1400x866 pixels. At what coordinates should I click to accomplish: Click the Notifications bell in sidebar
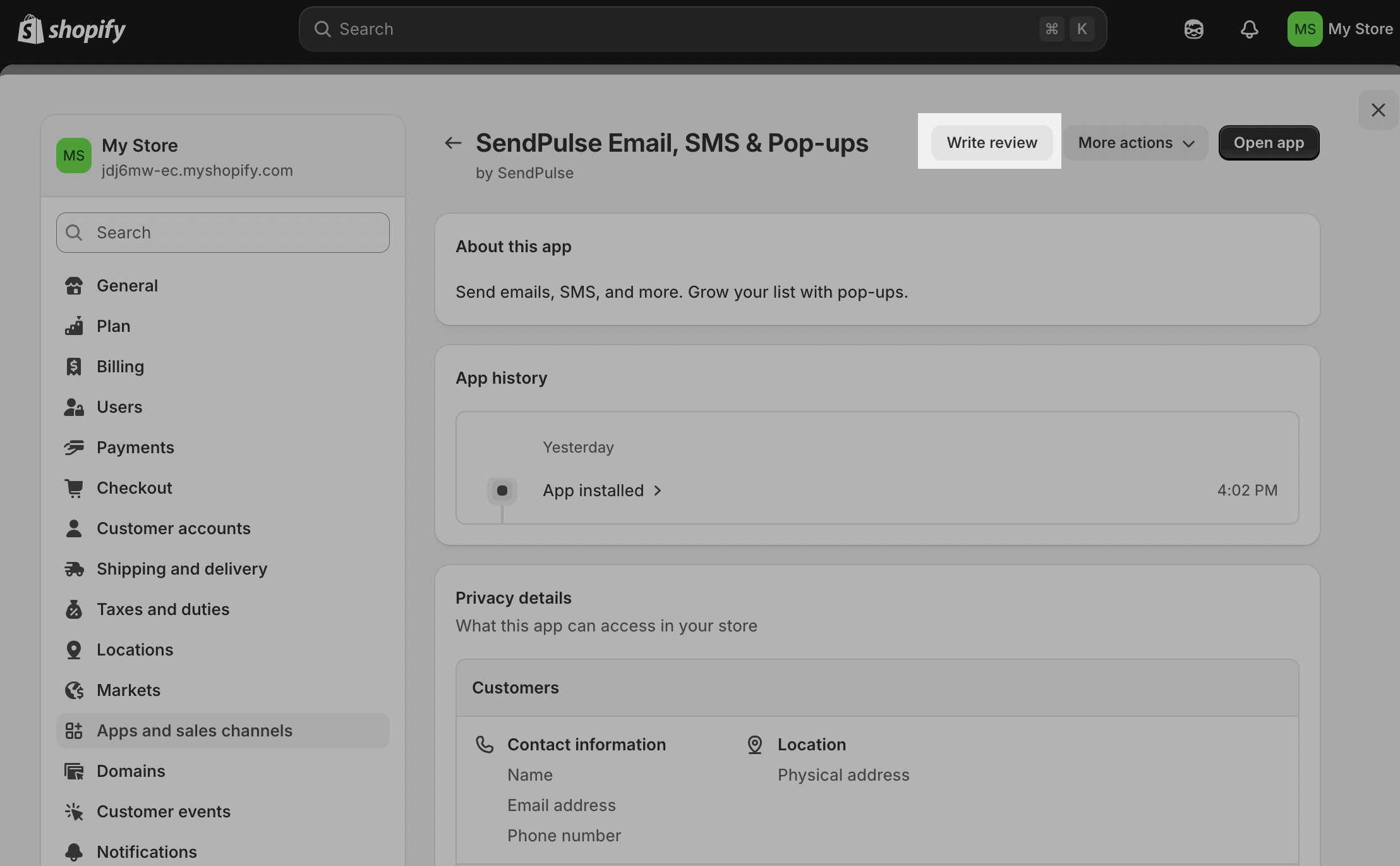click(74, 852)
